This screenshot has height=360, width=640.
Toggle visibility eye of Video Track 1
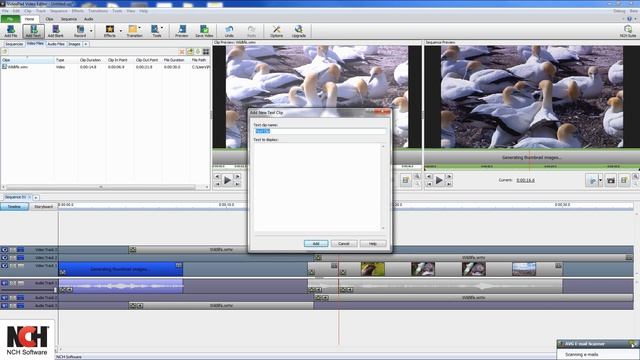[x=4, y=266]
